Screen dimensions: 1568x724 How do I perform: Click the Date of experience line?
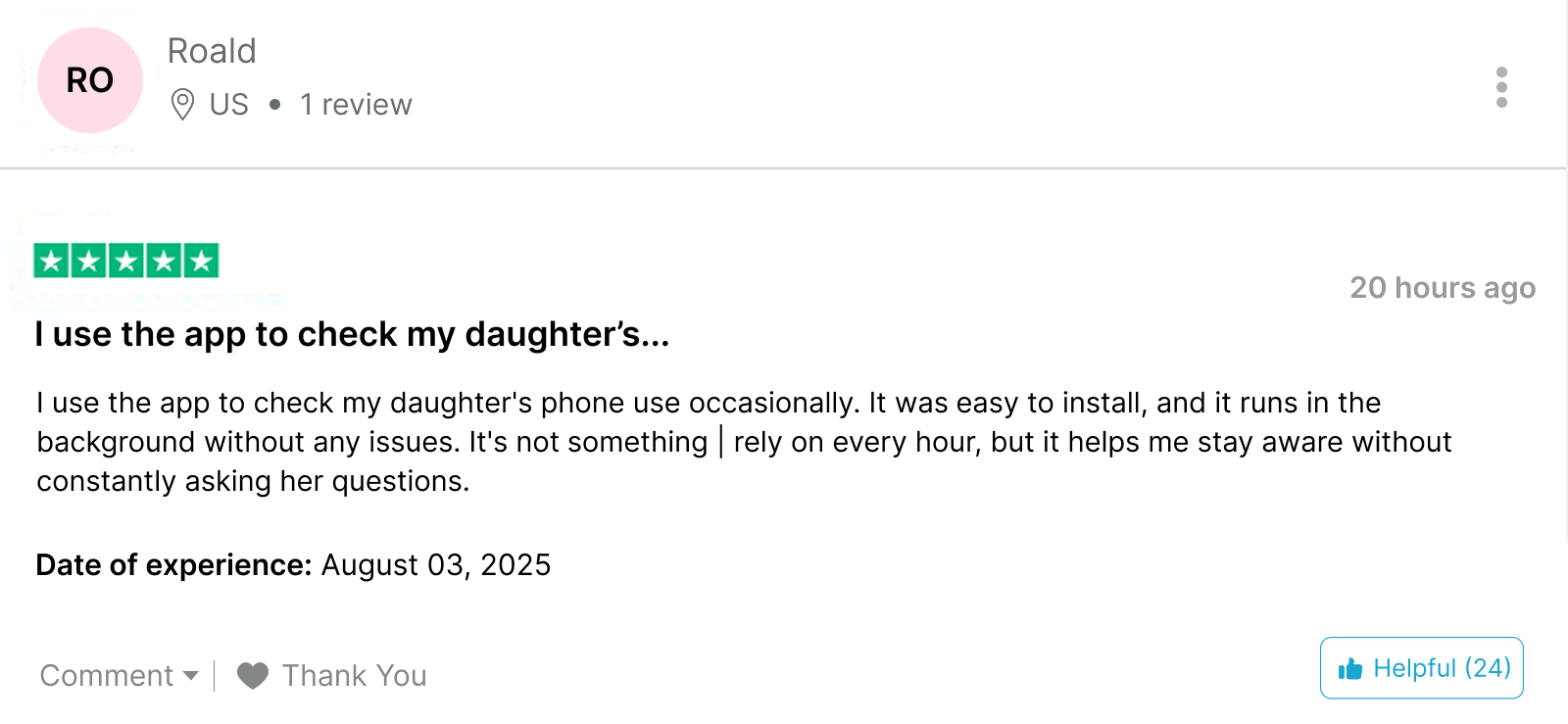coord(293,565)
